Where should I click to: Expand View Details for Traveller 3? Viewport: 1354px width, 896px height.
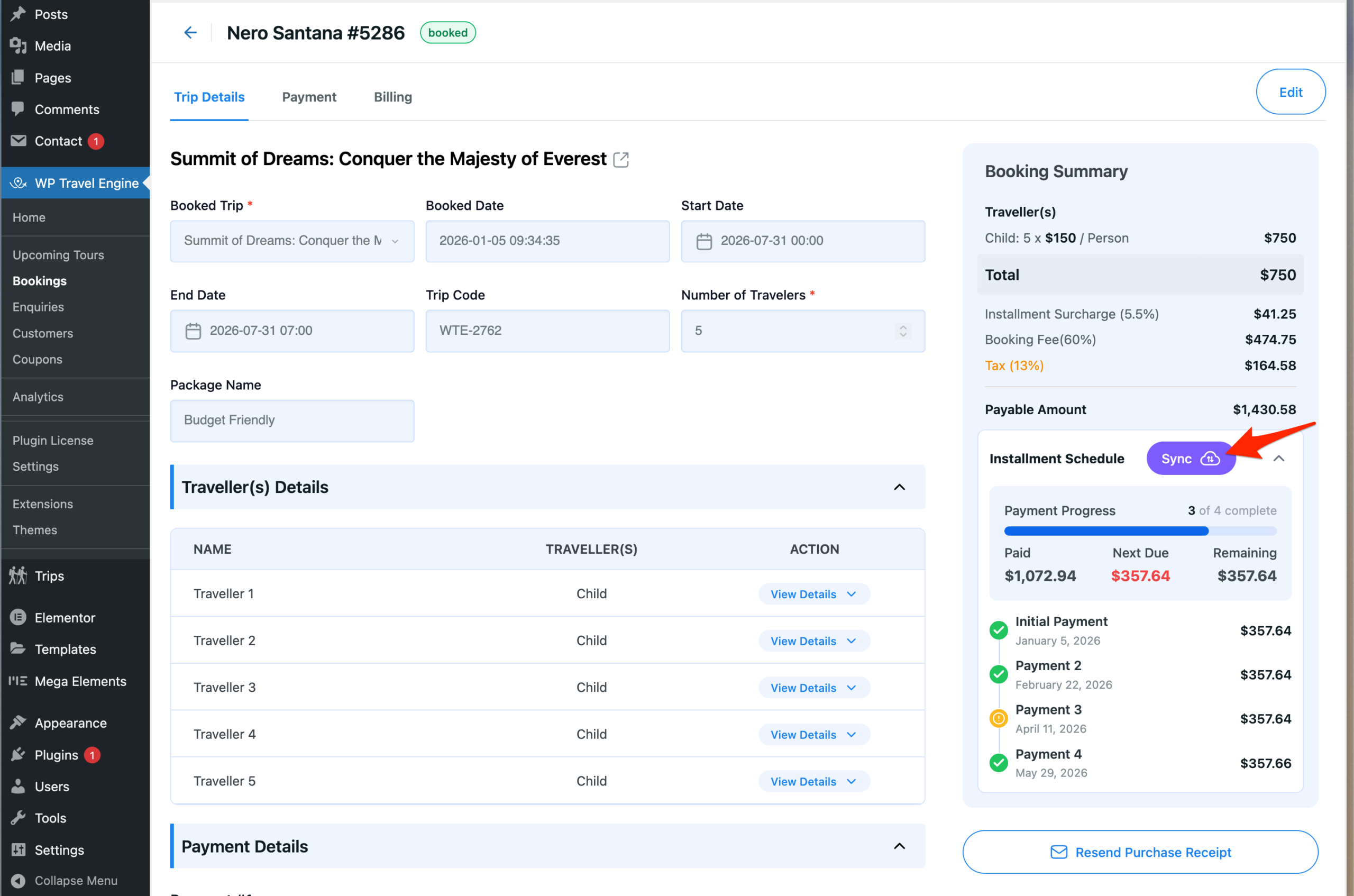[813, 688]
